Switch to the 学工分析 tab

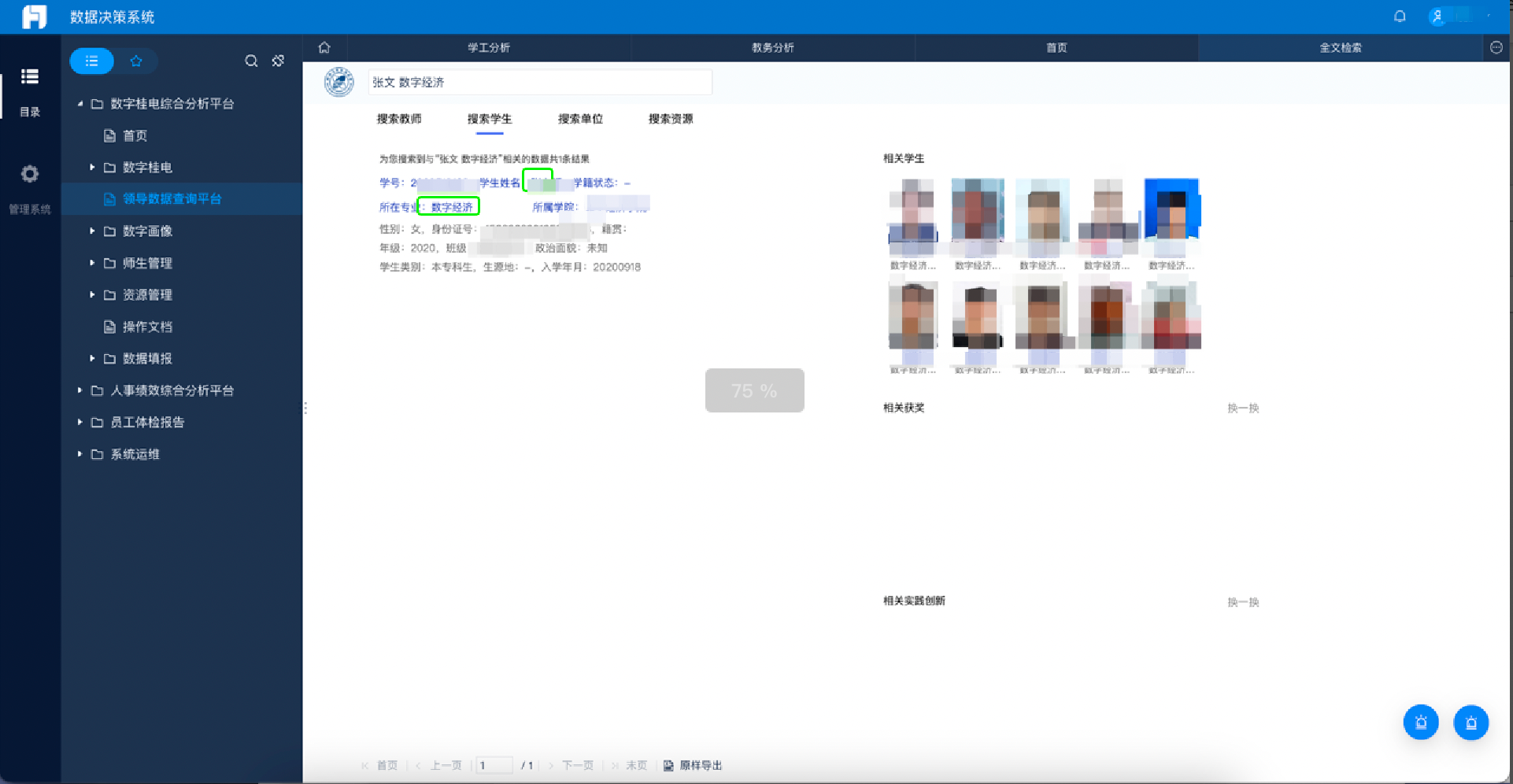pos(489,48)
